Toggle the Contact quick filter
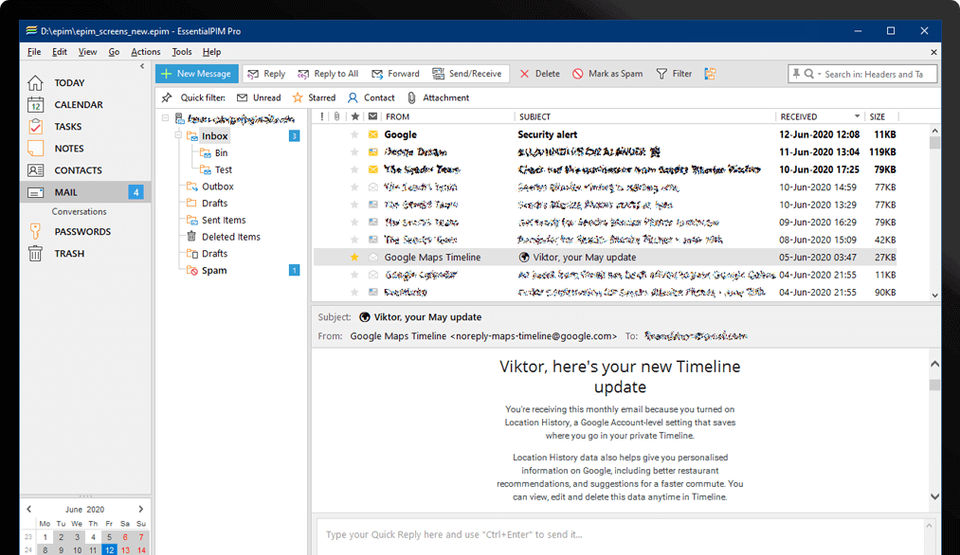The image size is (960, 555). pyautogui.click(x=371, y=97)
